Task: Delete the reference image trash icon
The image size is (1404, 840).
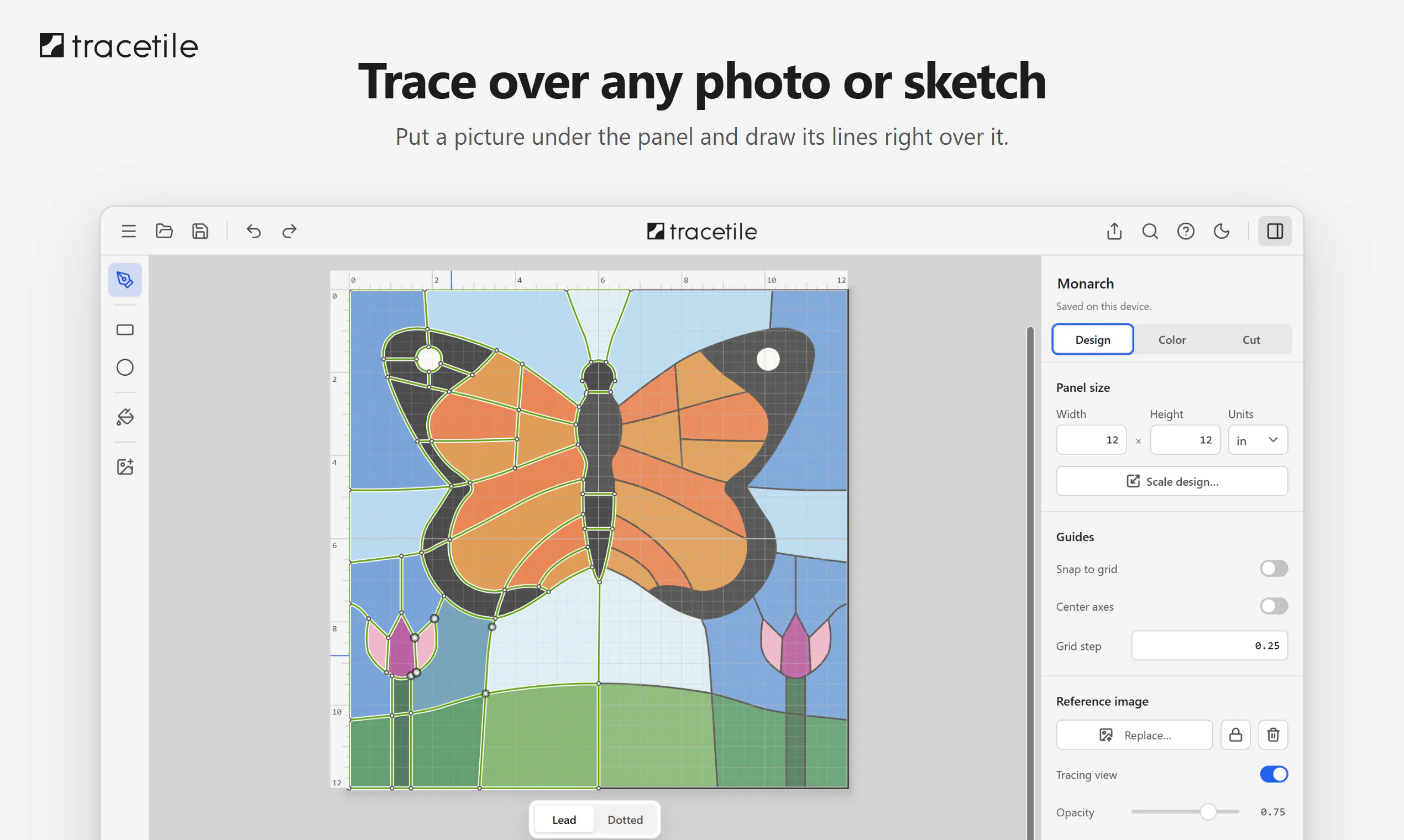Action: pos(1273,734)
